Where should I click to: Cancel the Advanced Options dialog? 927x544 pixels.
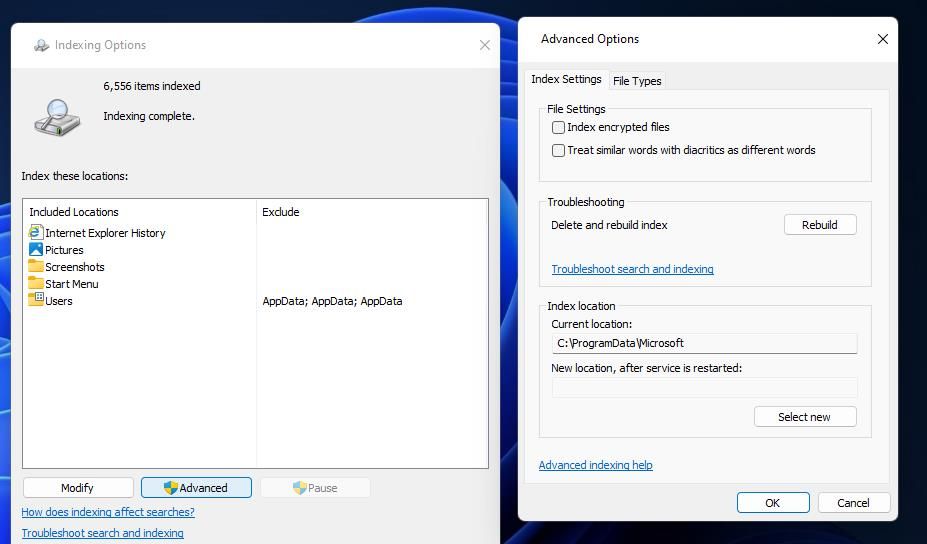[853, 503]
